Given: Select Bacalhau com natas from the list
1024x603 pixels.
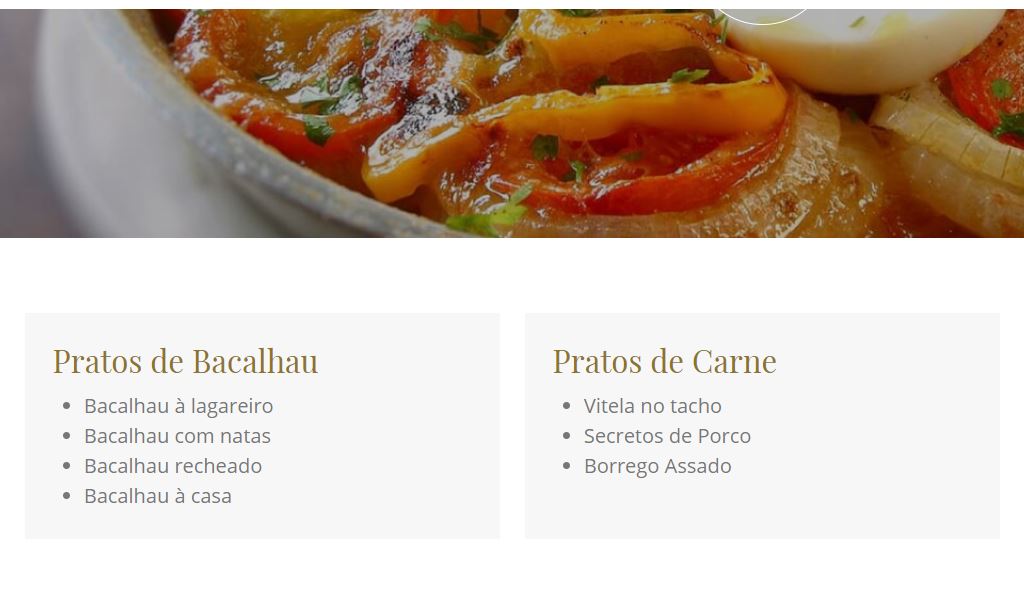Looking at the screenshot, I should (177, 436).
